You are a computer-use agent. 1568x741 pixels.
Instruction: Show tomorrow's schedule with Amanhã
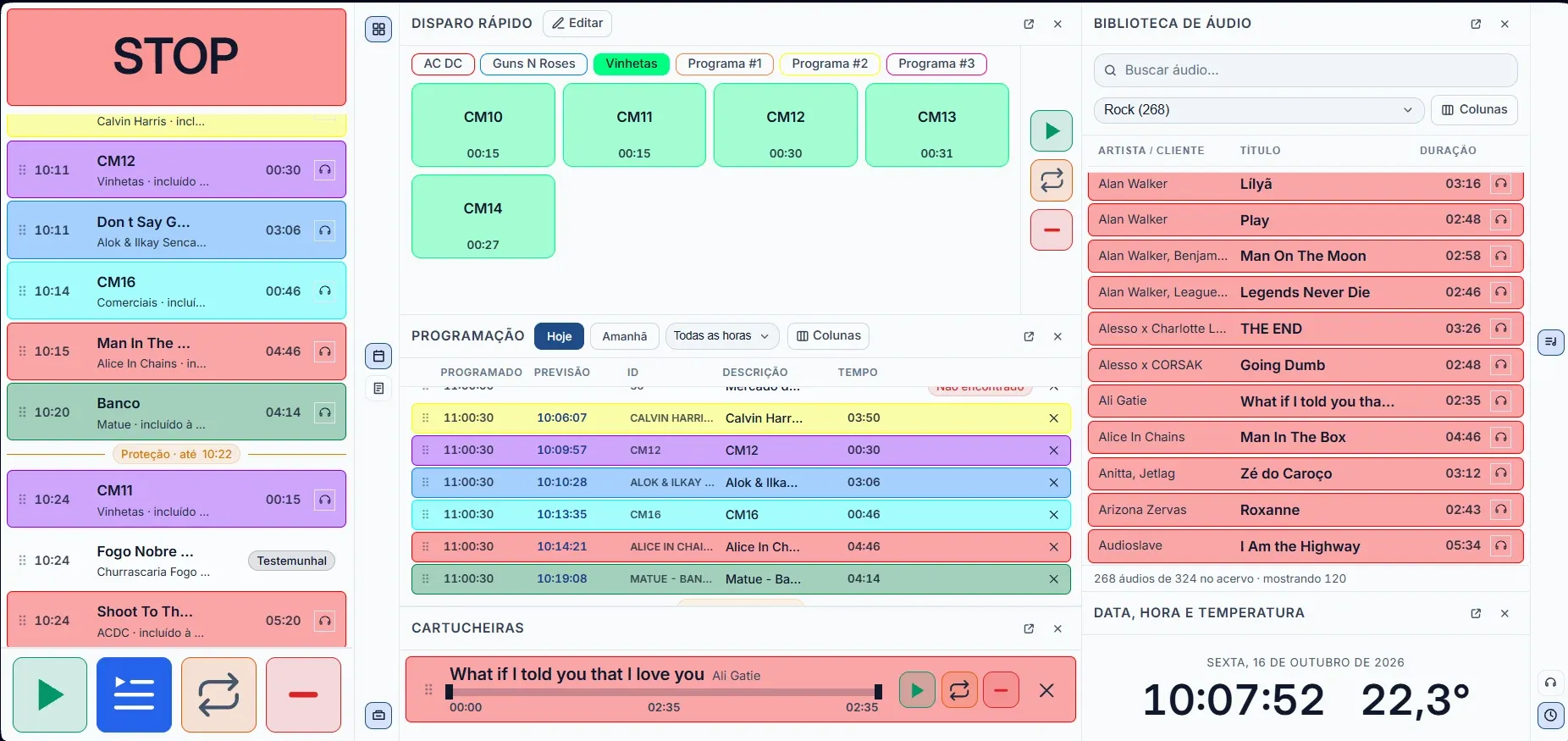tap(625, 336)
